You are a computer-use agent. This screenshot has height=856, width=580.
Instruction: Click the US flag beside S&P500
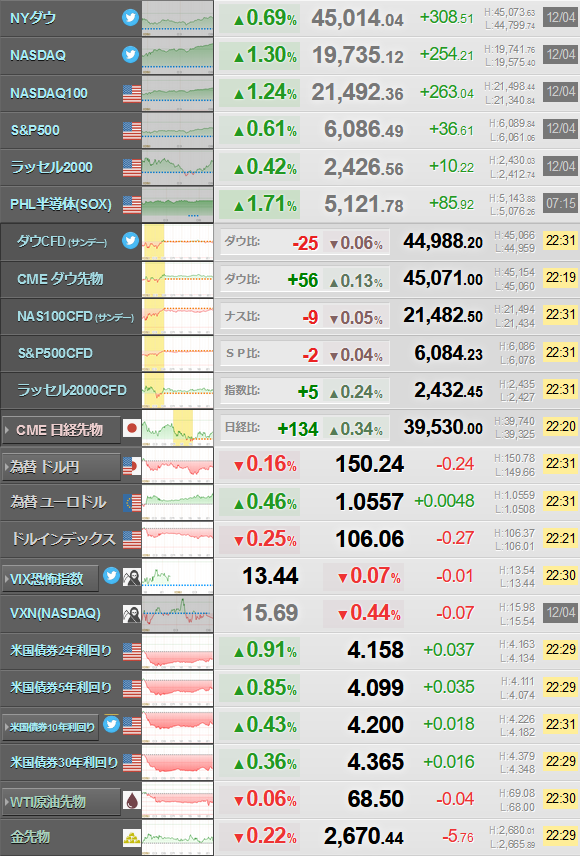pyautogui.click(x=132, y=130)
